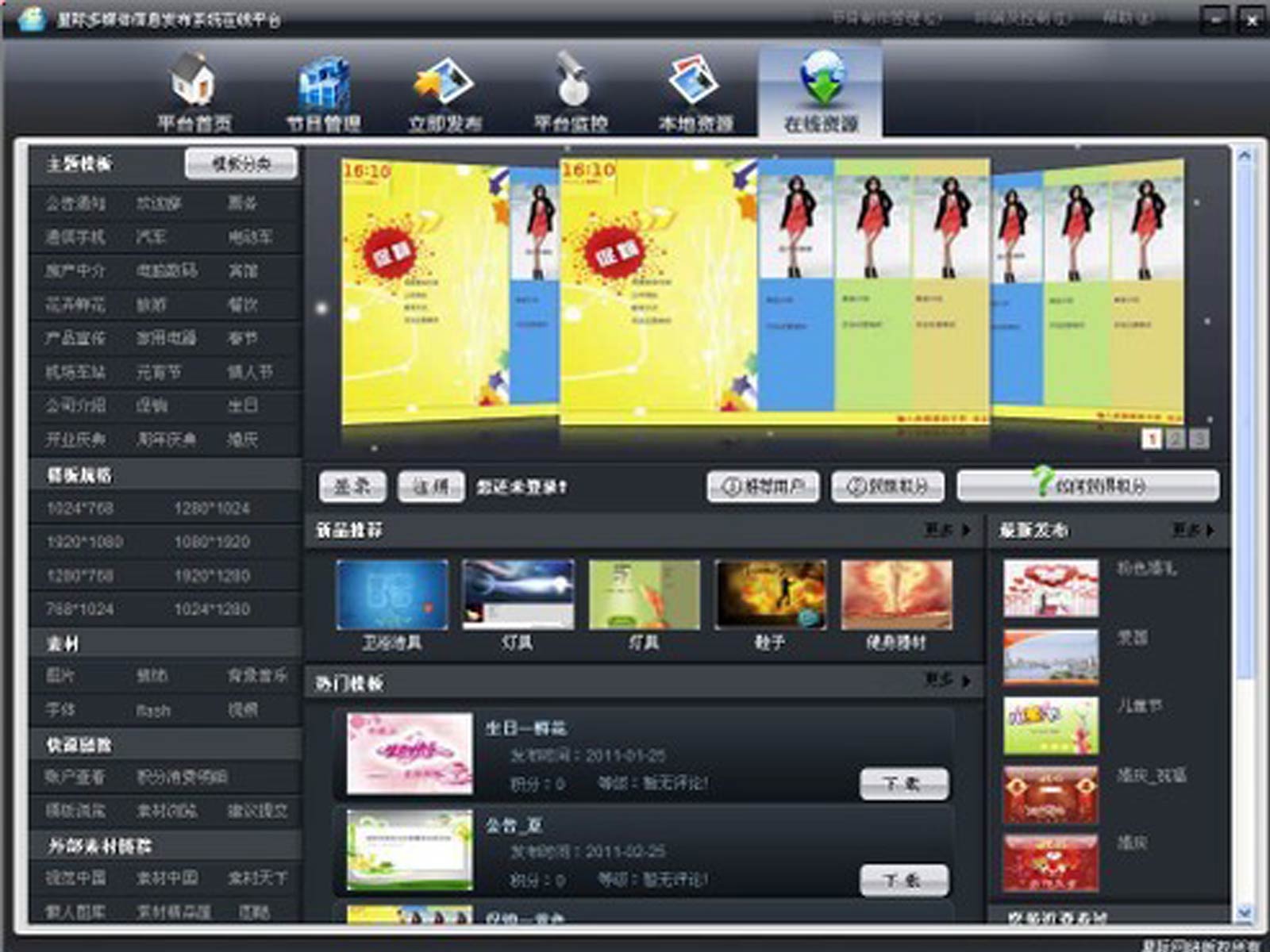The height and width of the screenshot is (952, 1270).
Task: Click scrollbar down arrow at bottom right
Action: pos(1244,914)
